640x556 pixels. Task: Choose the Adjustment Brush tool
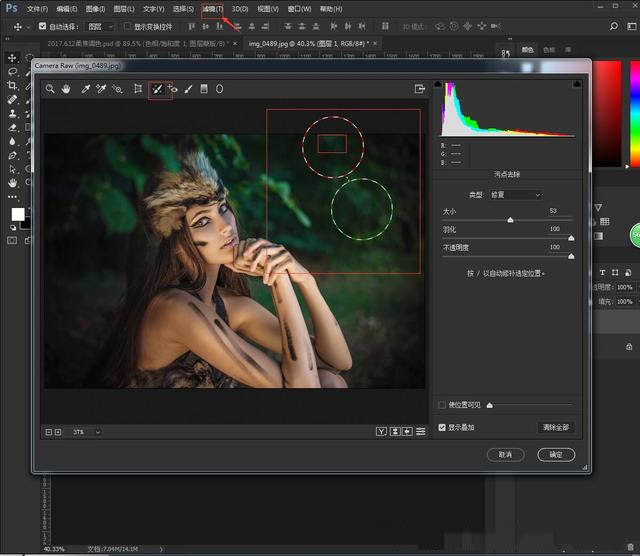188,89
